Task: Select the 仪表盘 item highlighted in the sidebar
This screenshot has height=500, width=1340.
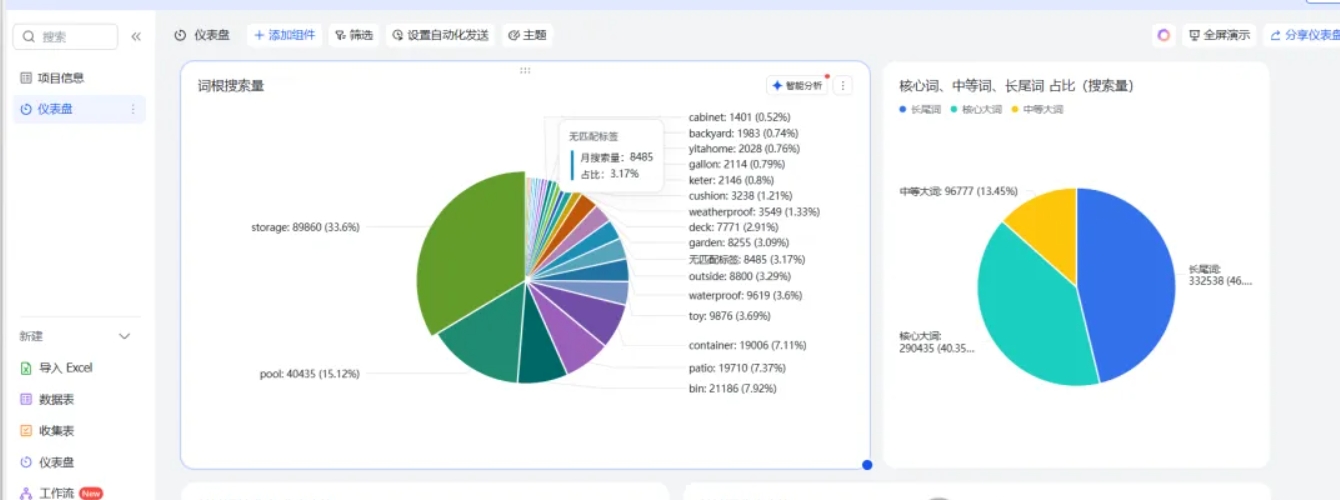Action: [x=79, y=109]
